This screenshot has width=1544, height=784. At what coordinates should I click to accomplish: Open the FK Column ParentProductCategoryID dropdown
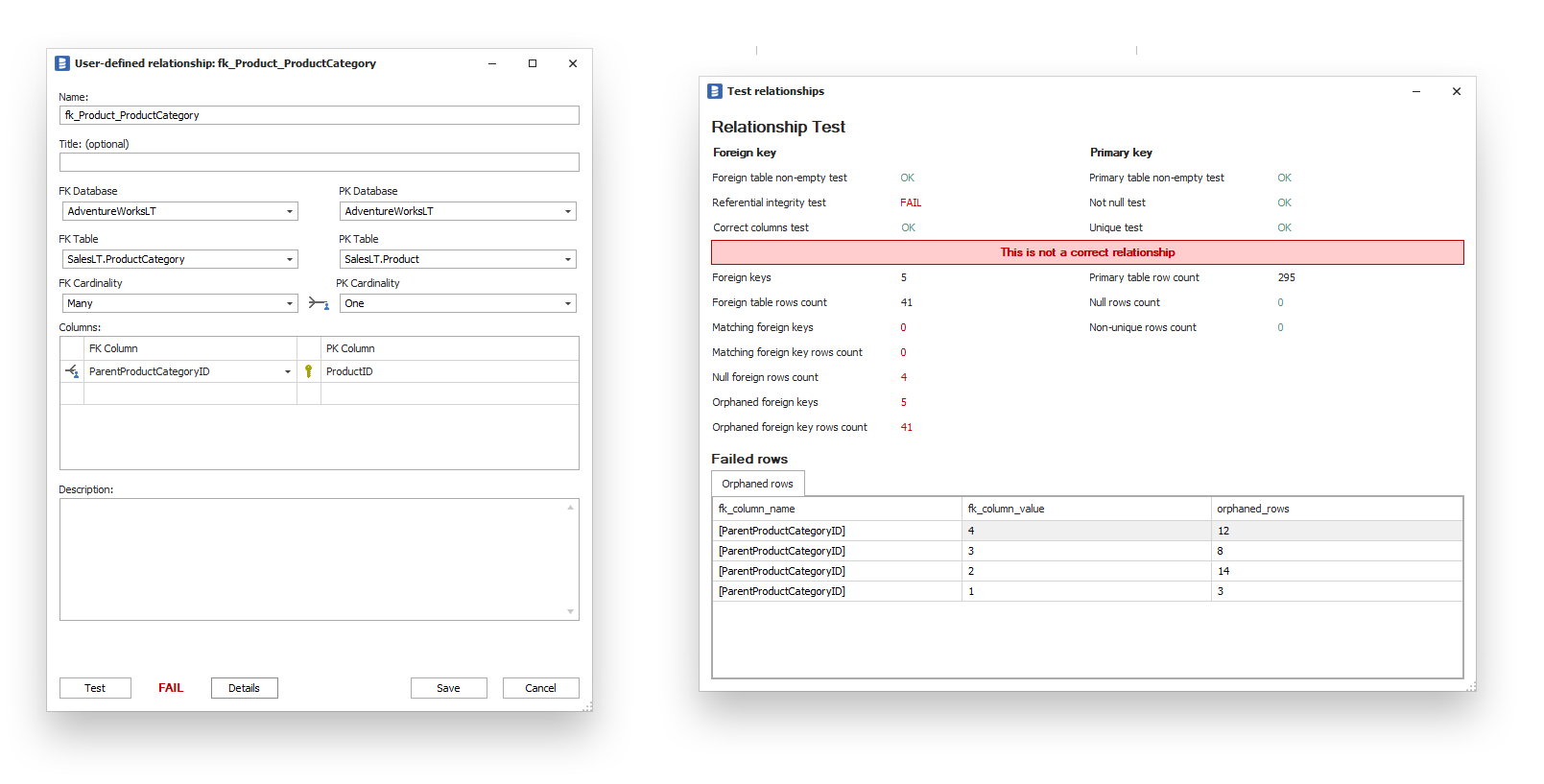288,371
